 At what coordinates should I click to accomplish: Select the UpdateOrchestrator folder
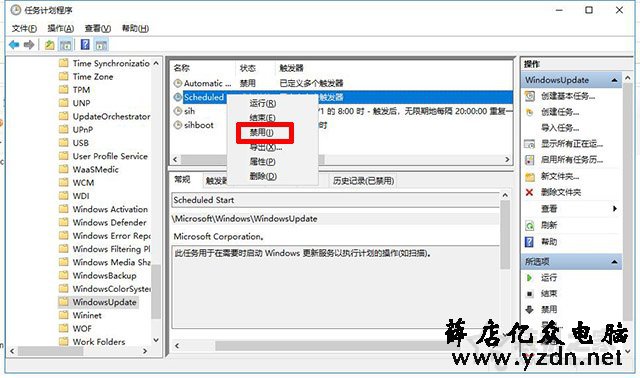[104, 116]
